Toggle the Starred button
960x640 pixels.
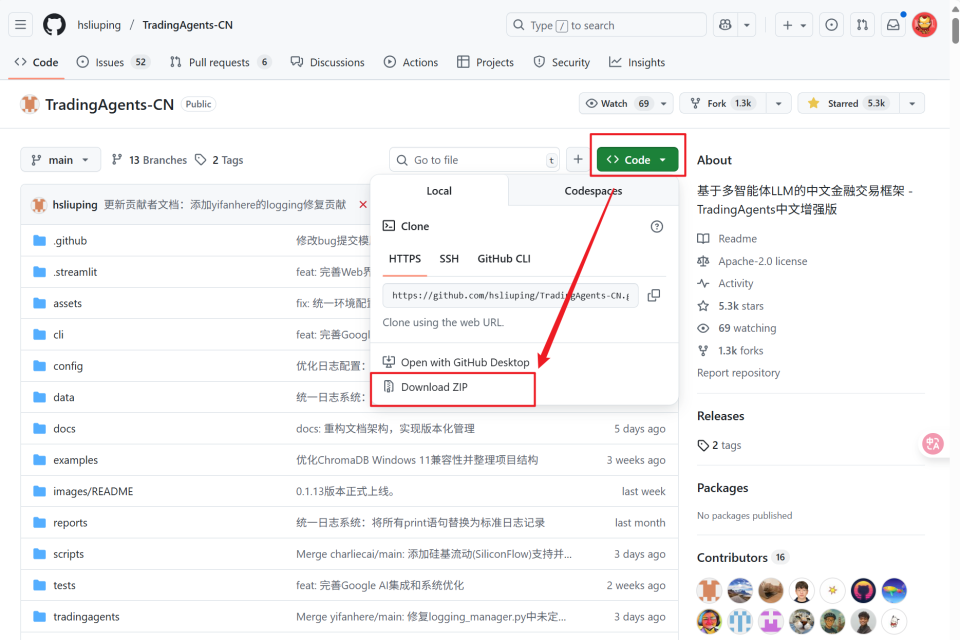pos(849,104)
